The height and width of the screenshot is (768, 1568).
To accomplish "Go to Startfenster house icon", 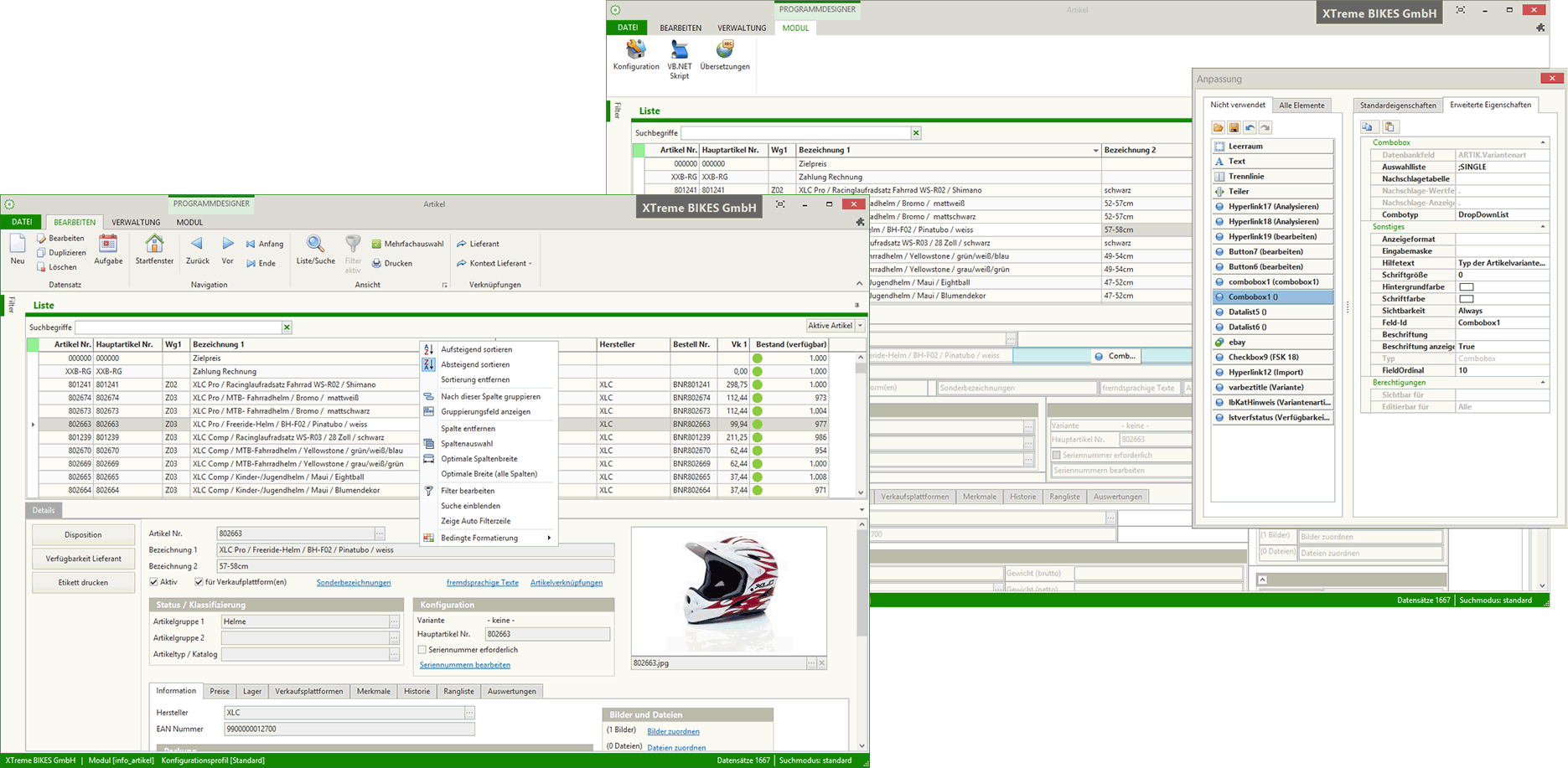I will pyautogui.click(x=154, y=244).
